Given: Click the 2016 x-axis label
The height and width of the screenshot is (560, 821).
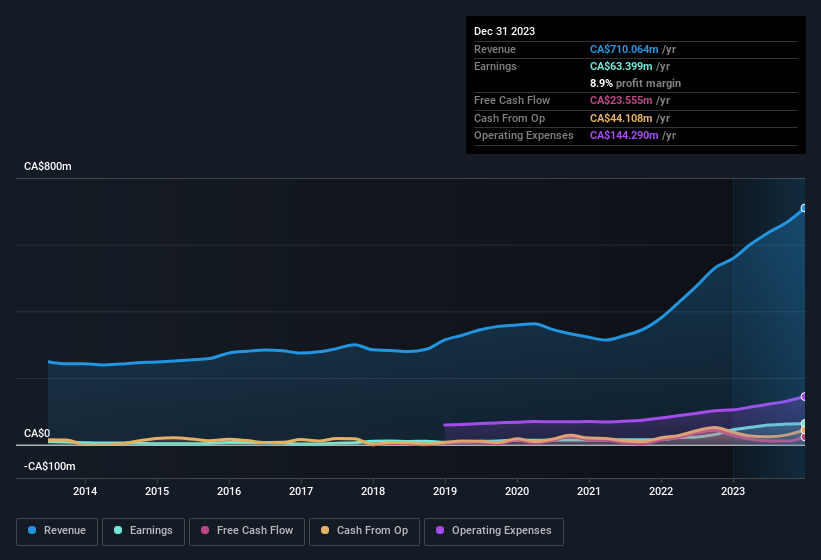Looking at the screenshot, I should pos(229,491).
